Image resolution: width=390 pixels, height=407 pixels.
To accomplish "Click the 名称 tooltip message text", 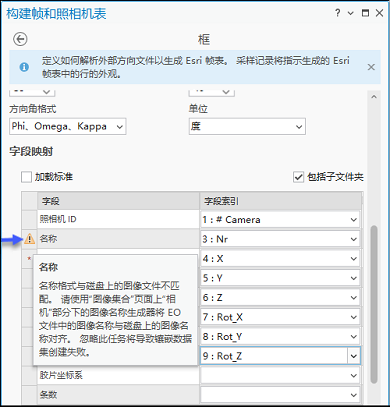I will pos(115,319).
